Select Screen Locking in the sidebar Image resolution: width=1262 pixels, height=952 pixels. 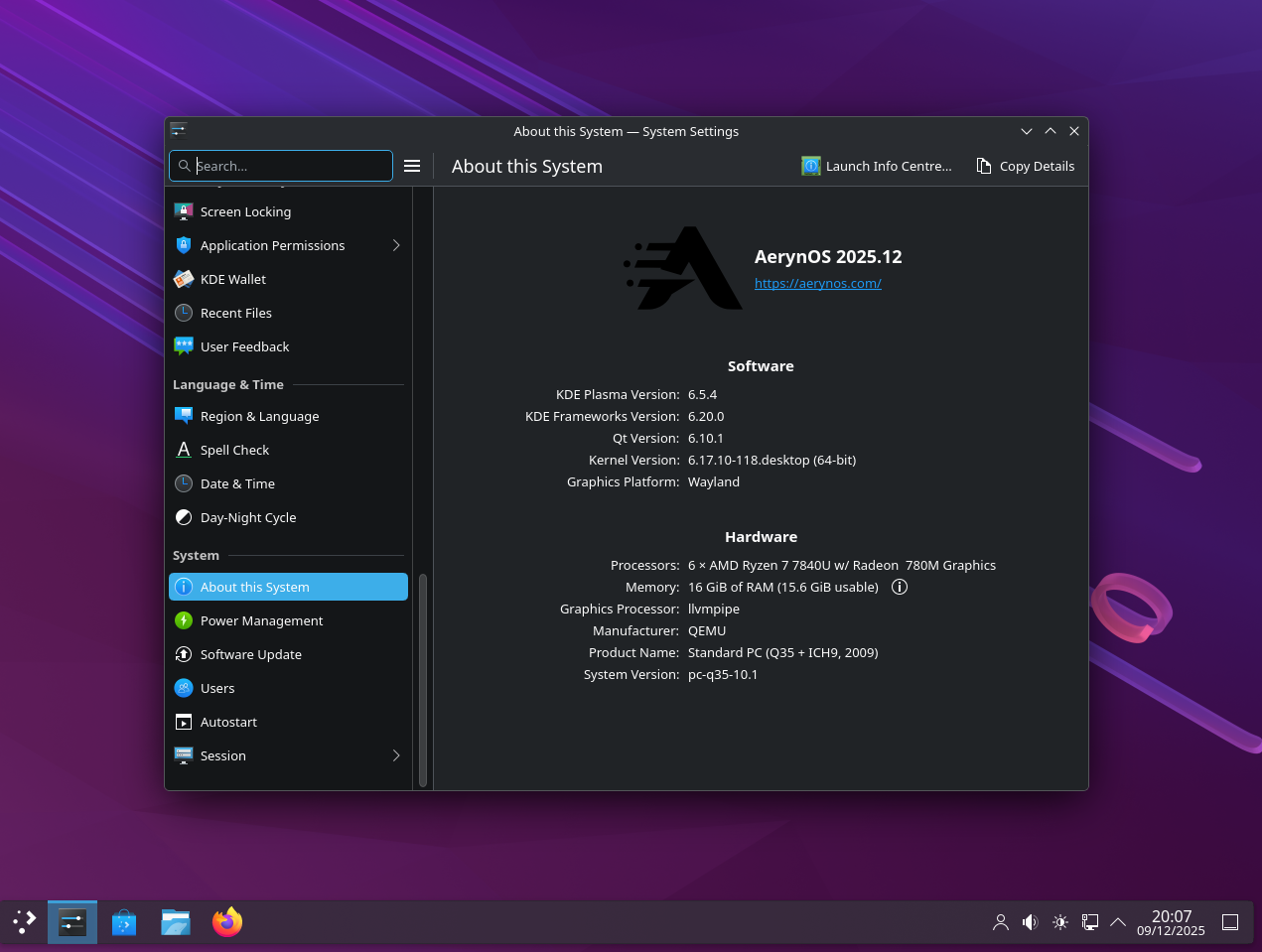(245, 211)
